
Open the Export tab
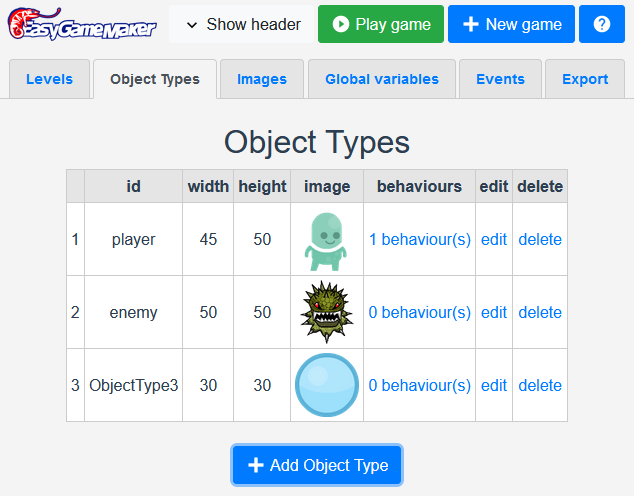(x=585, y=79)
